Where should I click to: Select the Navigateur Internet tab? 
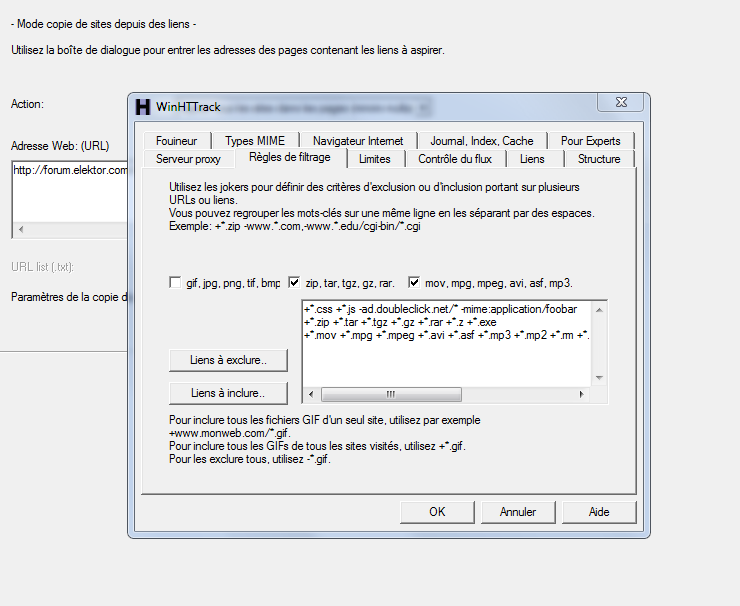358,141
